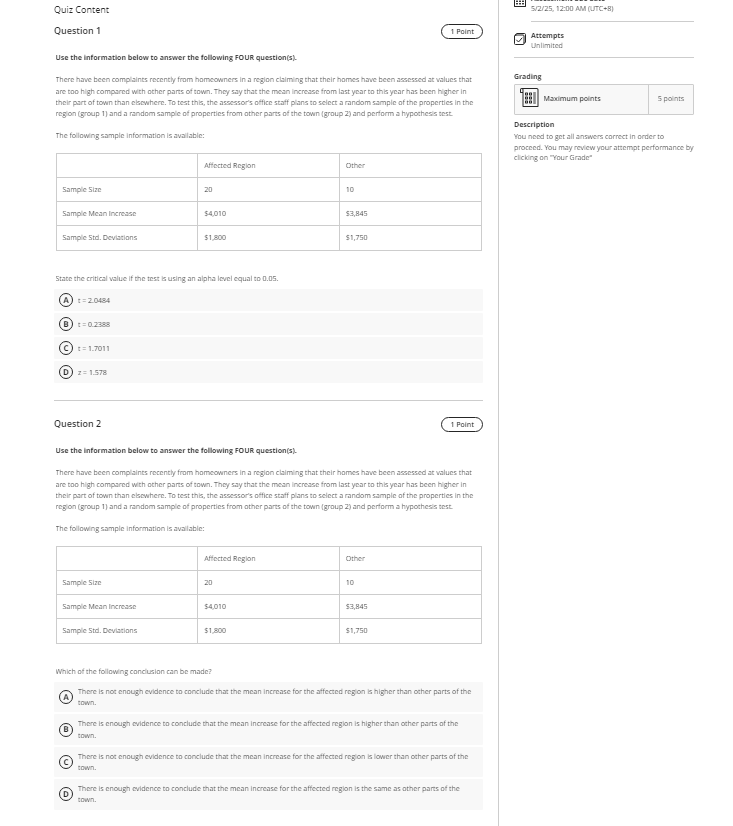Click the Question 1 "1 Point" badge
Screen dimensions: 733x826
pos(461,32)
